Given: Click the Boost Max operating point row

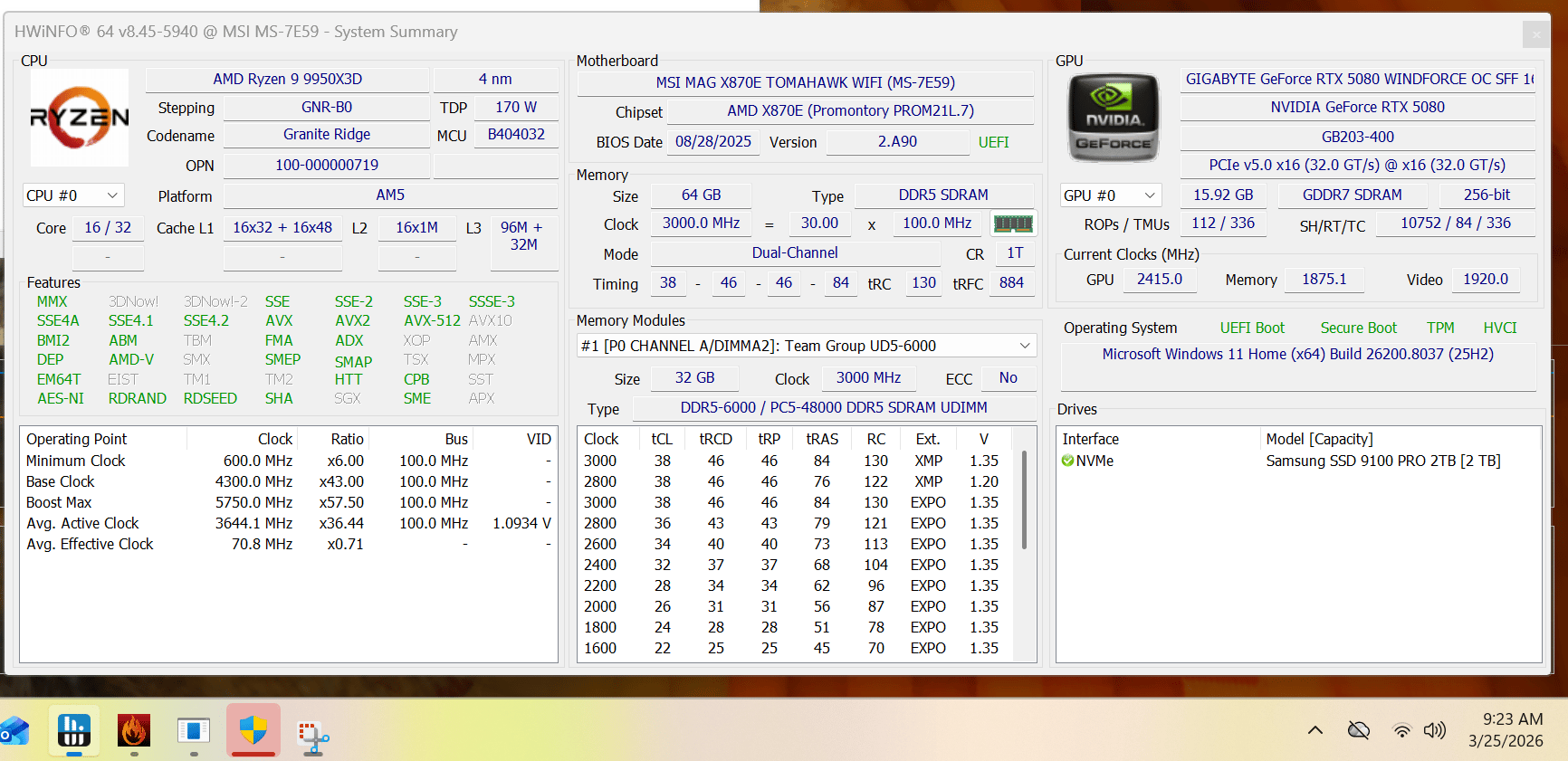Looking at the screenshot, I should [x=288, y=503].
